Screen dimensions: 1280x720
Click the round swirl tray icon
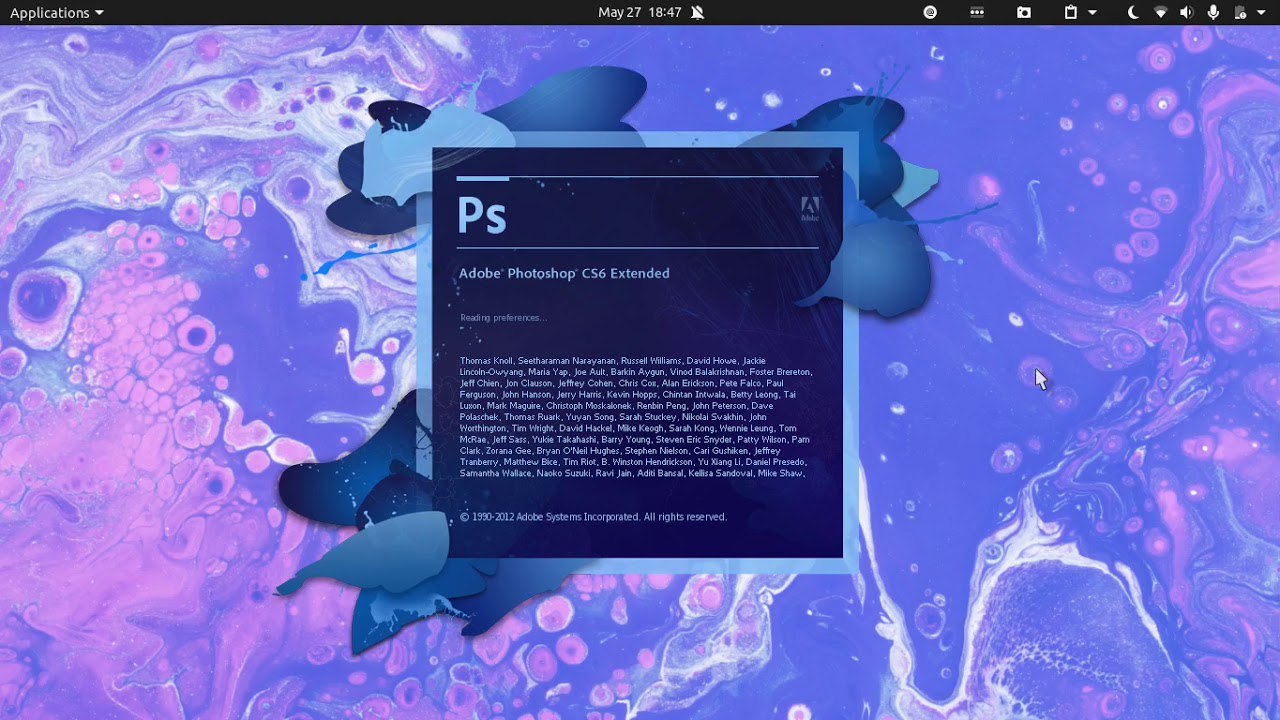(x=930, y=12)
